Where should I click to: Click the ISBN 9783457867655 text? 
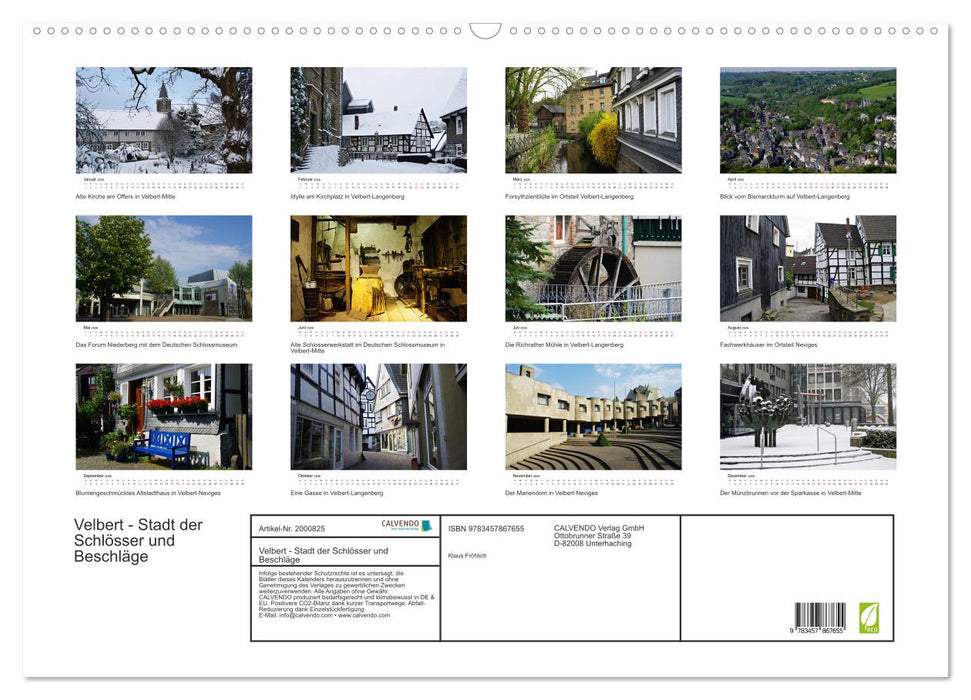(487, 528)
